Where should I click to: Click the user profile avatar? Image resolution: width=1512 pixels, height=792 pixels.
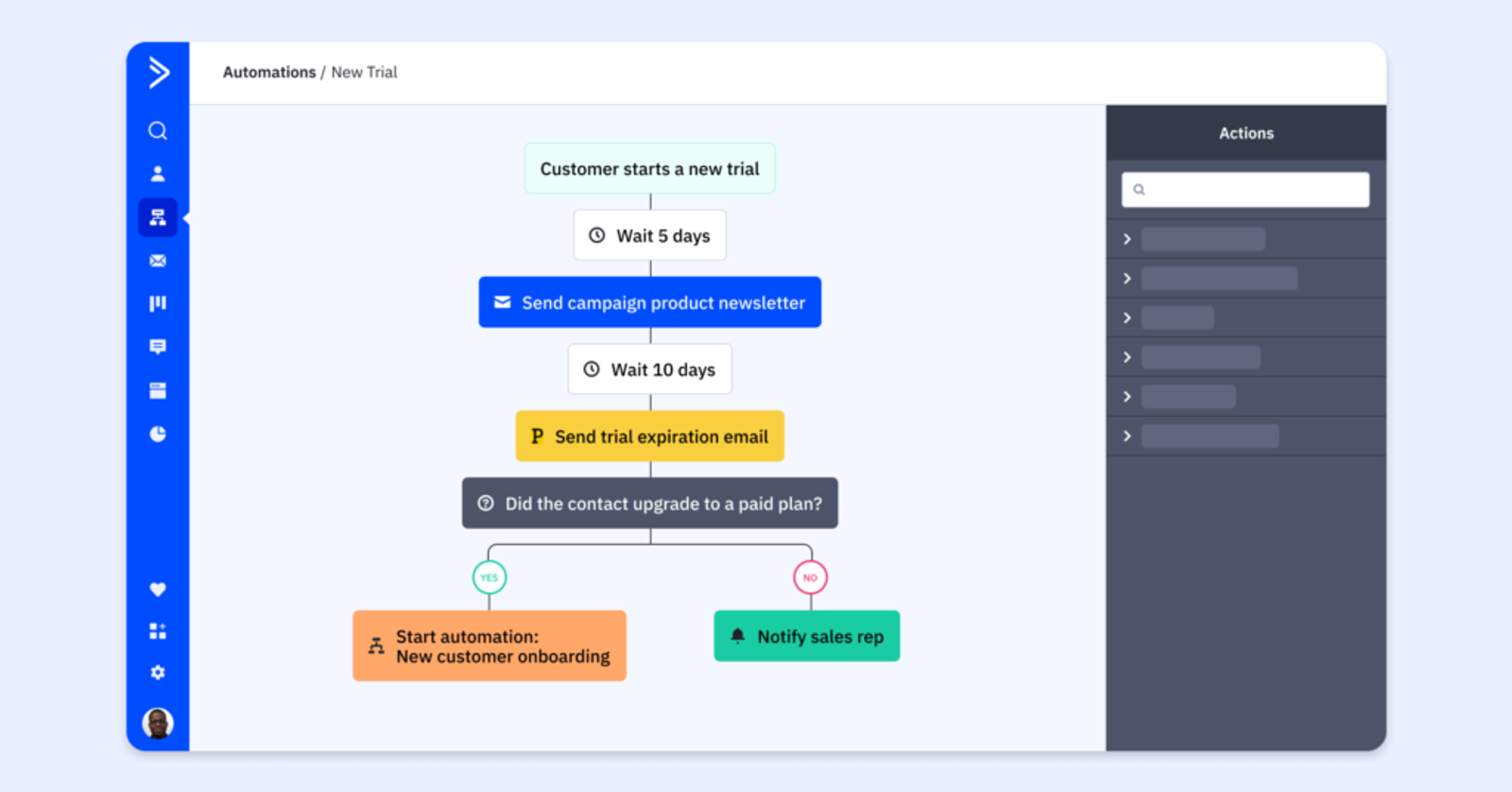click(158, 723)
